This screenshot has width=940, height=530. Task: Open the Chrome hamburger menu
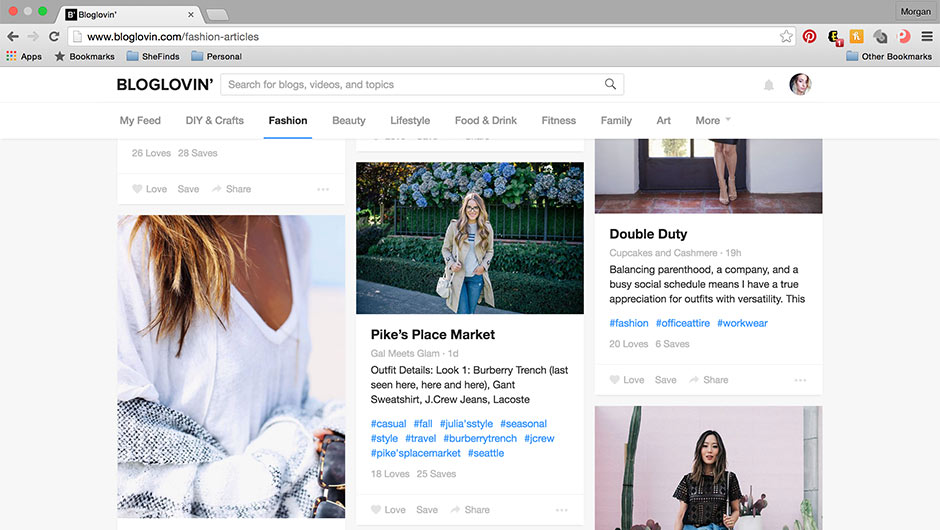pyautogui.click(x=927, y=37)
